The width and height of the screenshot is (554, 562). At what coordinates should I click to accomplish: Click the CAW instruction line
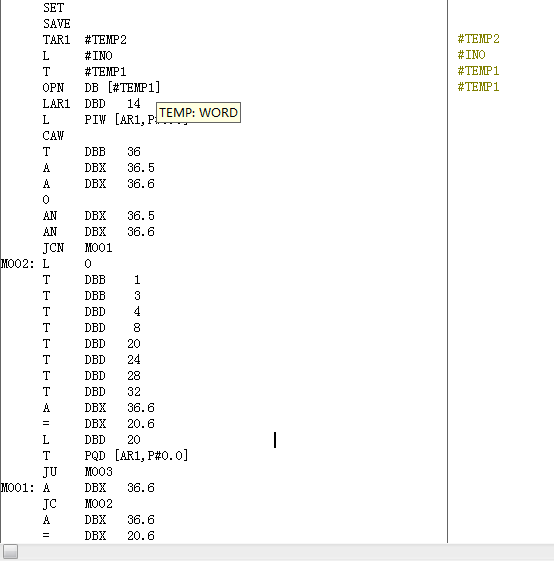tap(53, 136)
